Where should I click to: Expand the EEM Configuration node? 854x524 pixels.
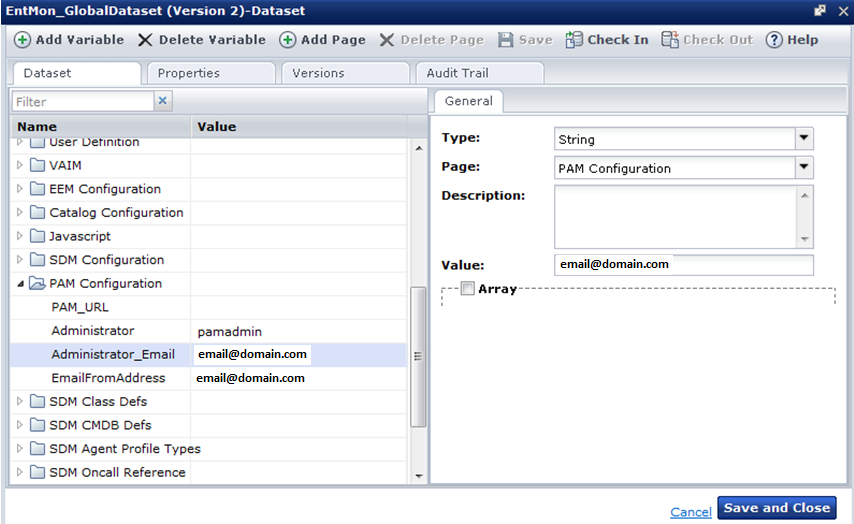coord(20,188)
